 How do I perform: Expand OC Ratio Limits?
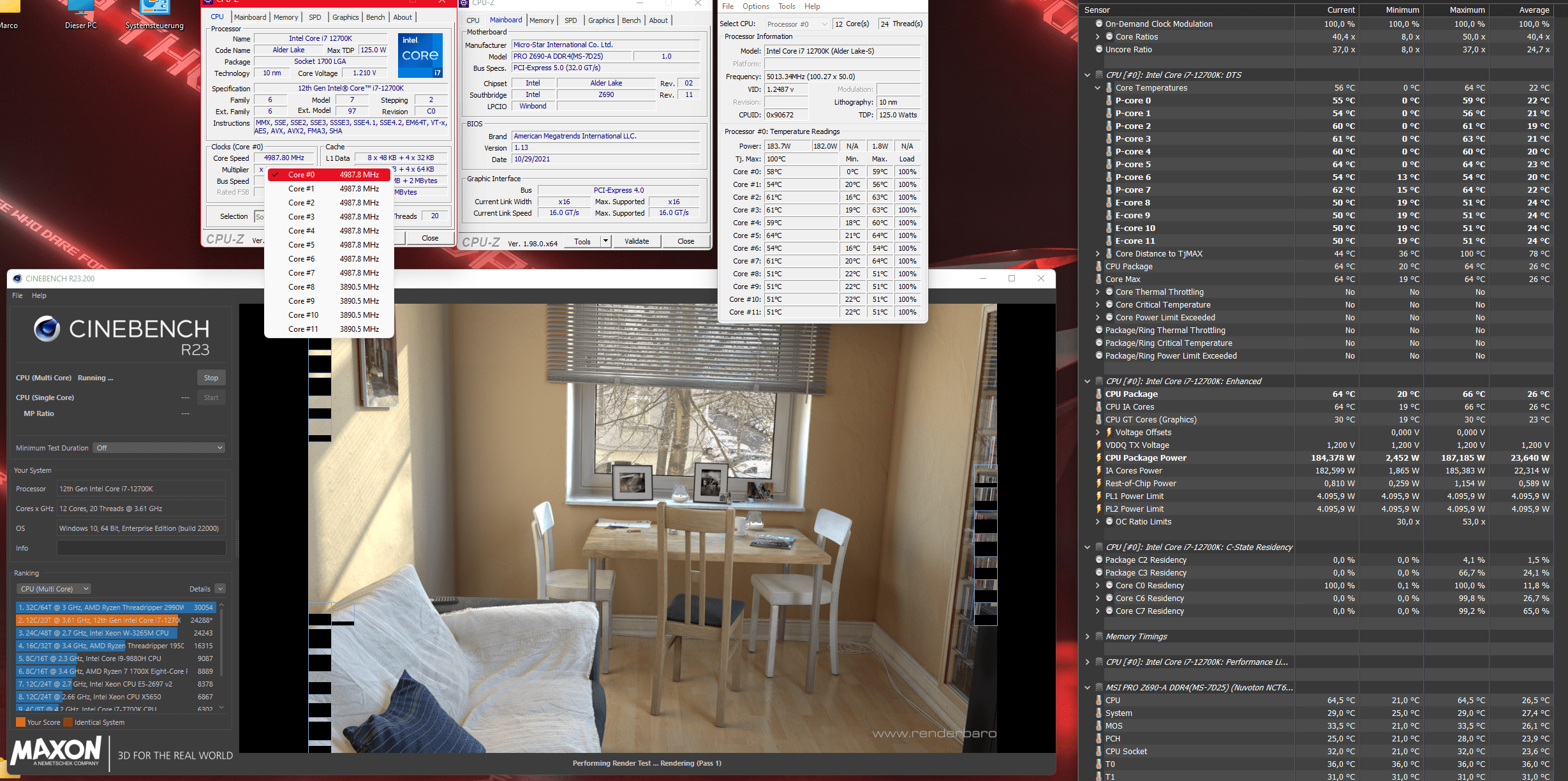(x=1098, y=521)
